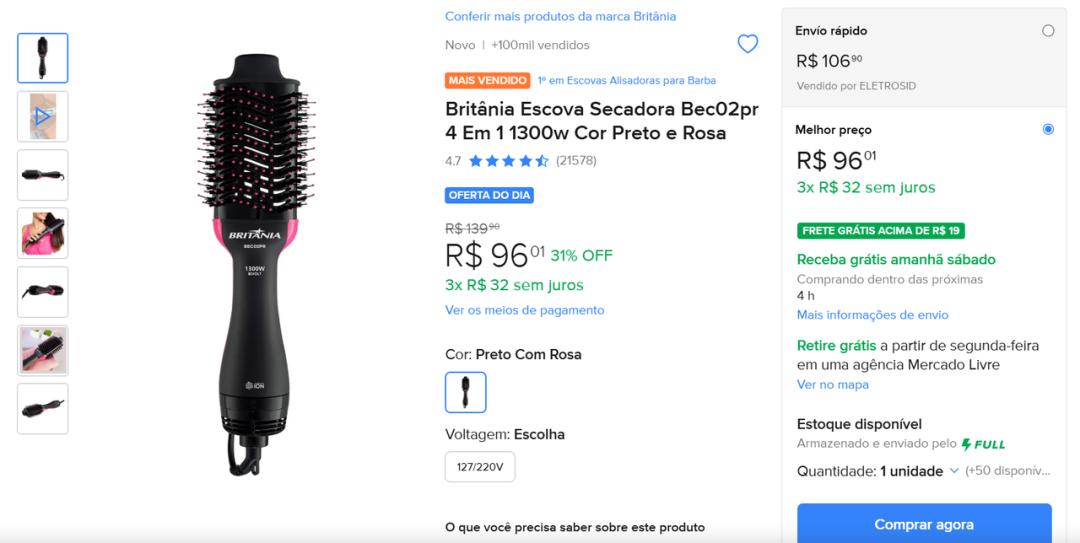Click the Comprar agora button

click(923, 524)
